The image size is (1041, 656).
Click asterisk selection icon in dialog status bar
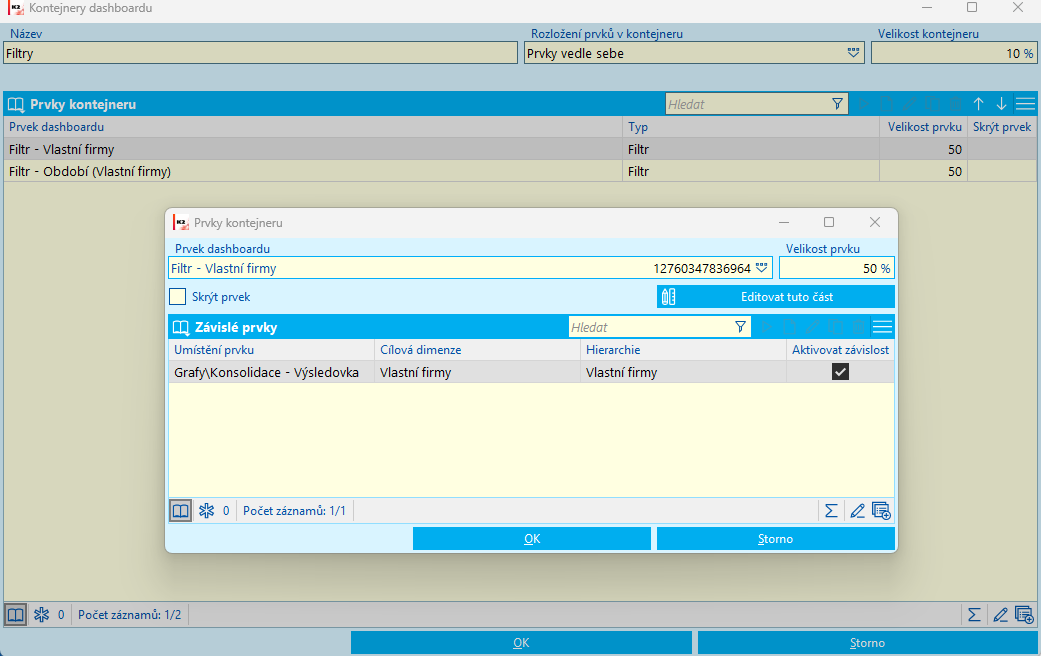coord(206,511)
